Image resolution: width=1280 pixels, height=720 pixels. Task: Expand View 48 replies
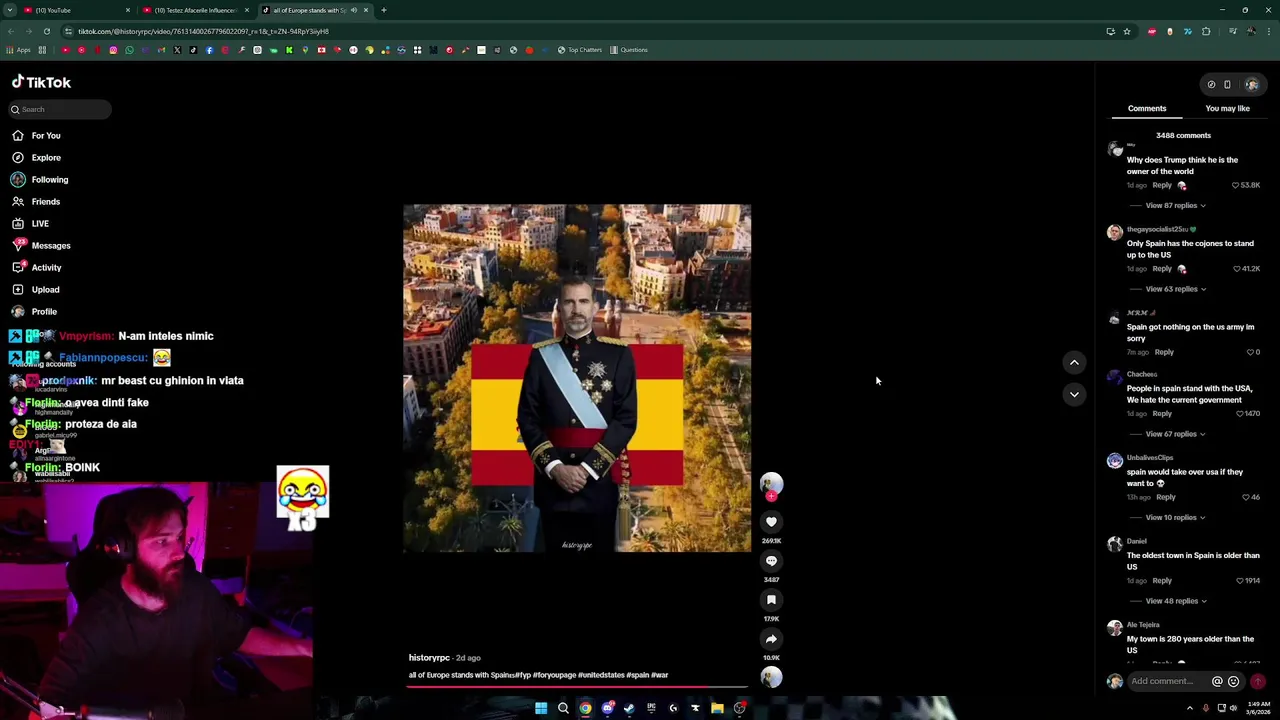pos(1175,601)
